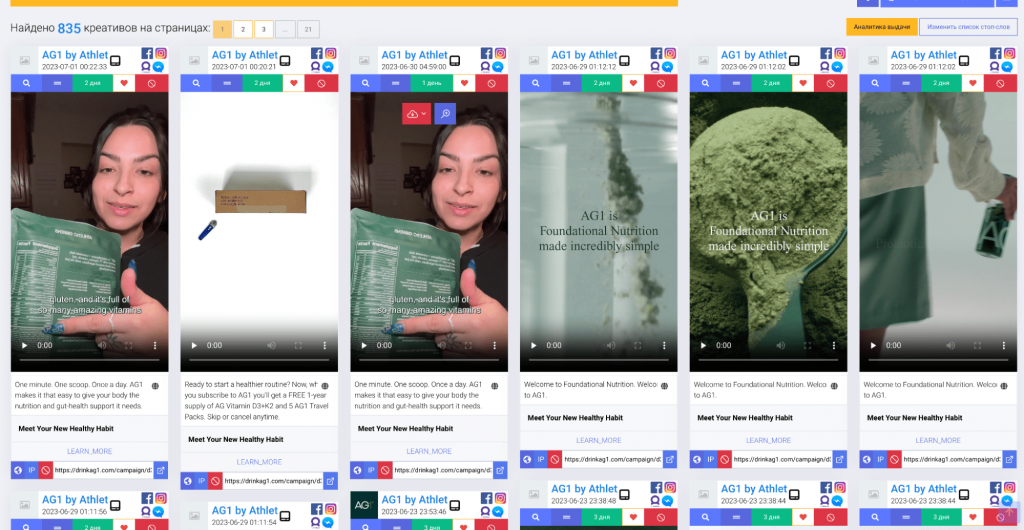This screenshot has height=530, width=1024.
Task: Toggle heart favorite on 2023-07-01 00:20:21 card
Action: click(294, 84)
